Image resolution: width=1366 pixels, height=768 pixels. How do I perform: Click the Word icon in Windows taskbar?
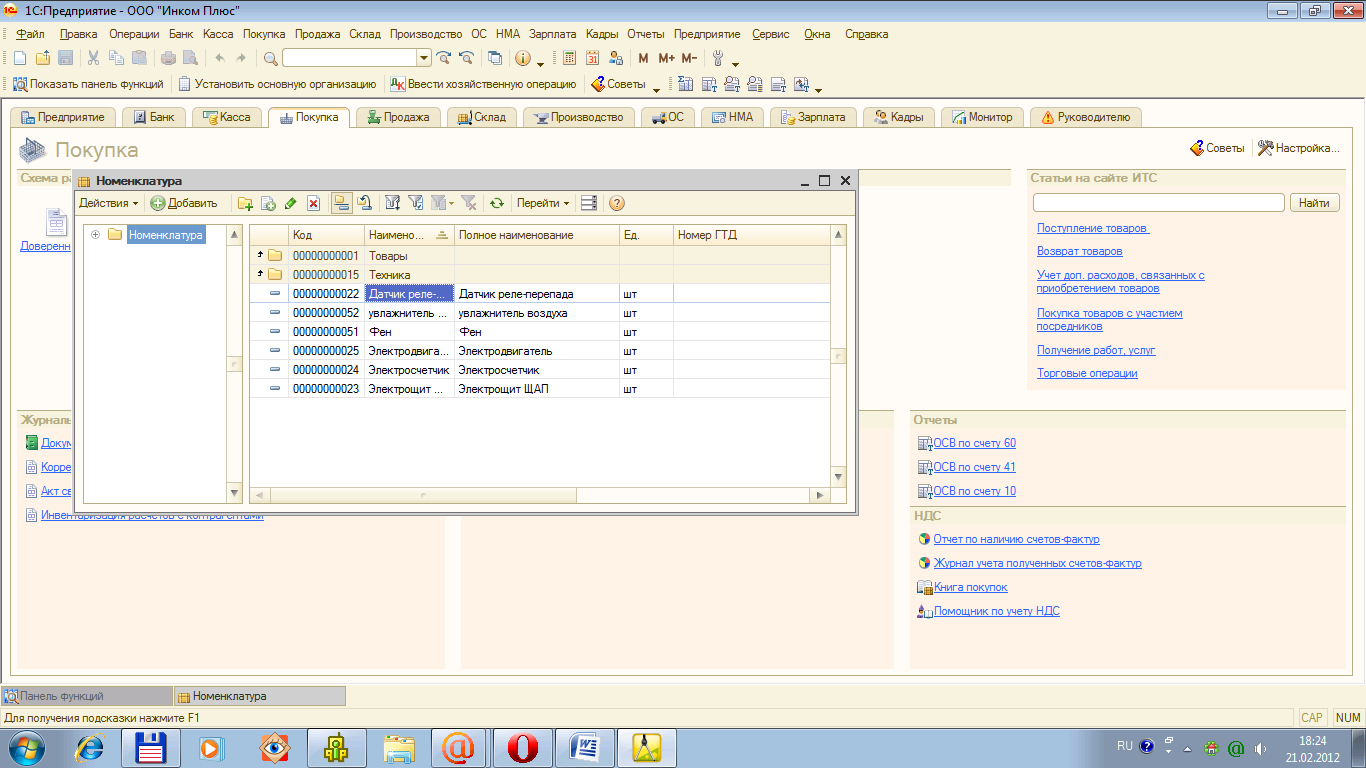pos(584,746)
